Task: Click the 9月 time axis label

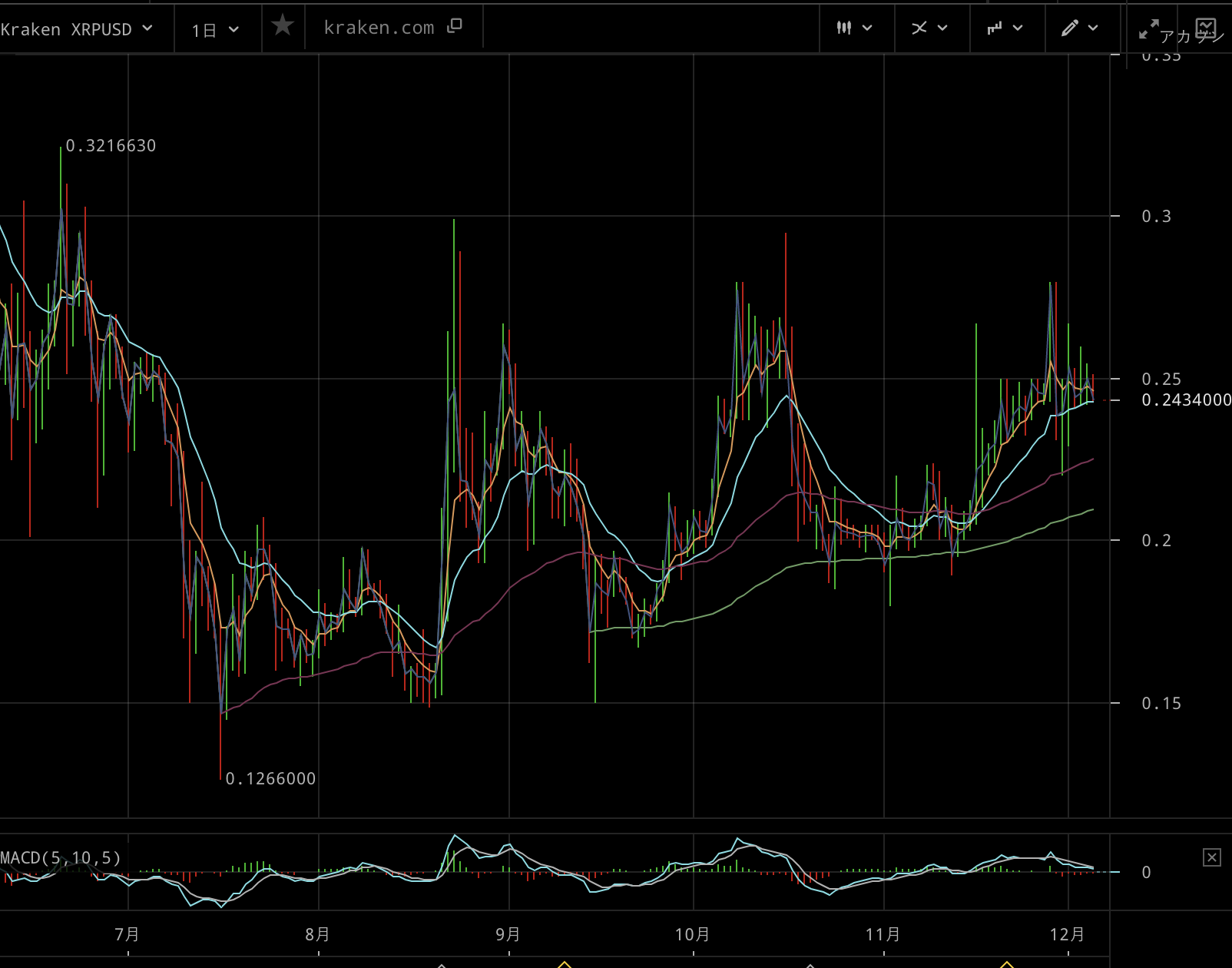Action: pyautogui.click(x=508, y=935)
